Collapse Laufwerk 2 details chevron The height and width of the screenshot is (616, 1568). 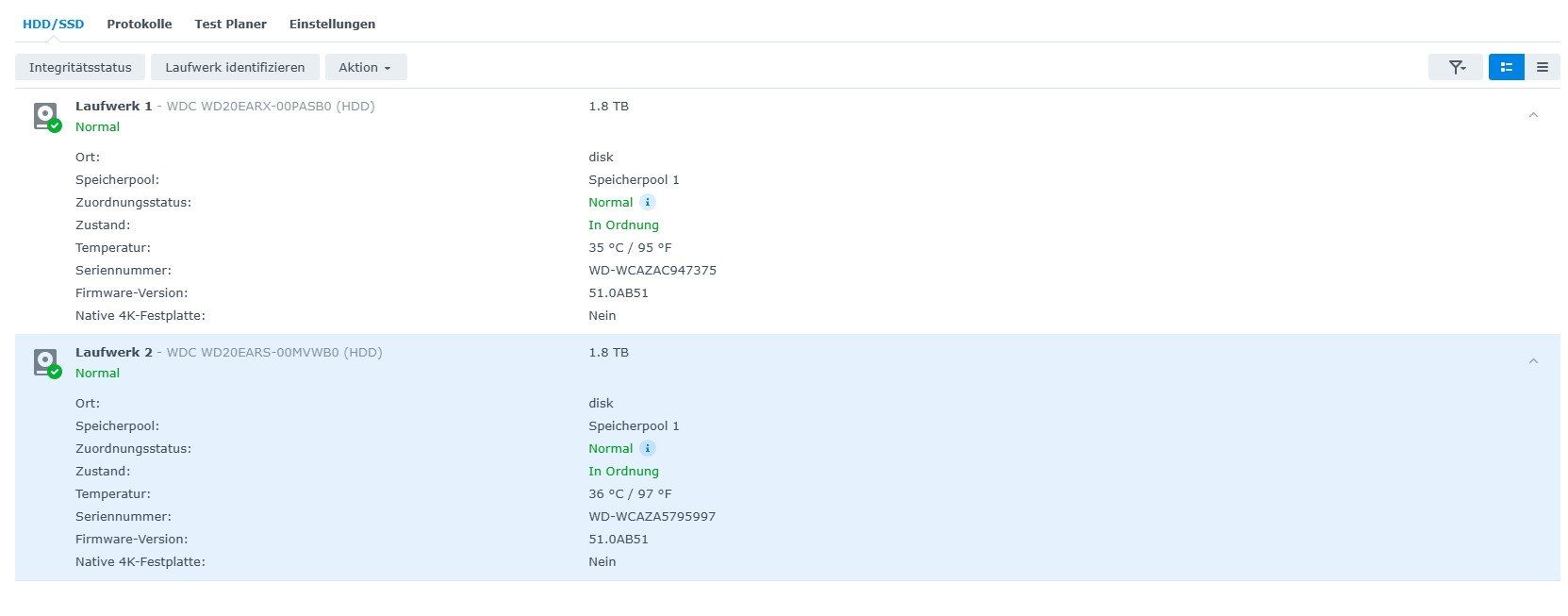click(1533, 361)
